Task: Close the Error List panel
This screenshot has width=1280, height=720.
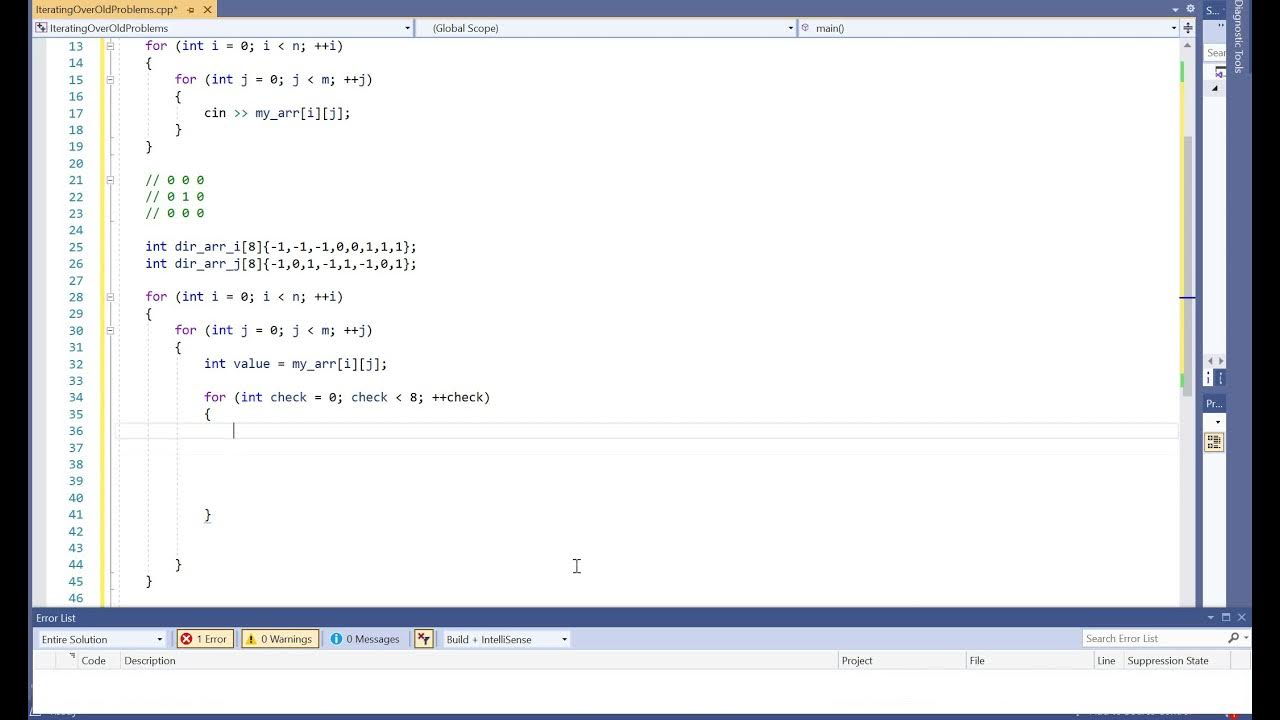Action: (x=1242, y=618)
